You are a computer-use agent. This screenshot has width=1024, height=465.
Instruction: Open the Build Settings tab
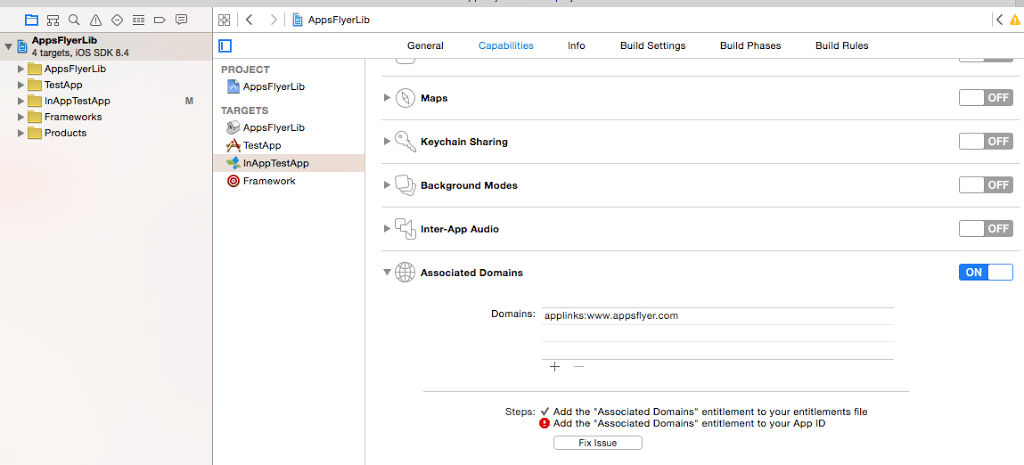652,46
